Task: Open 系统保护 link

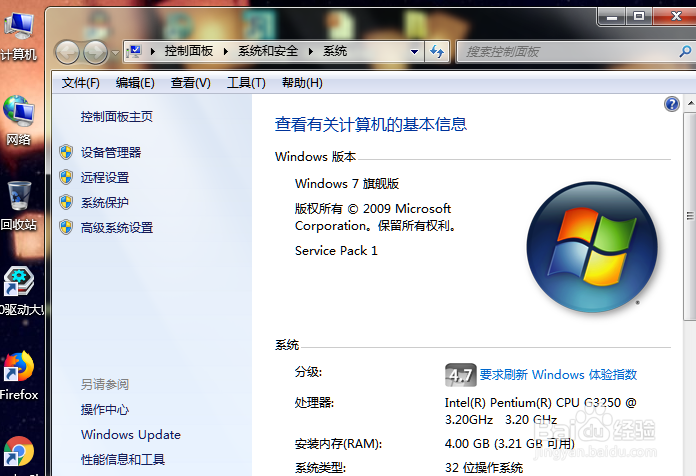Action: click(x=105, y=202)
